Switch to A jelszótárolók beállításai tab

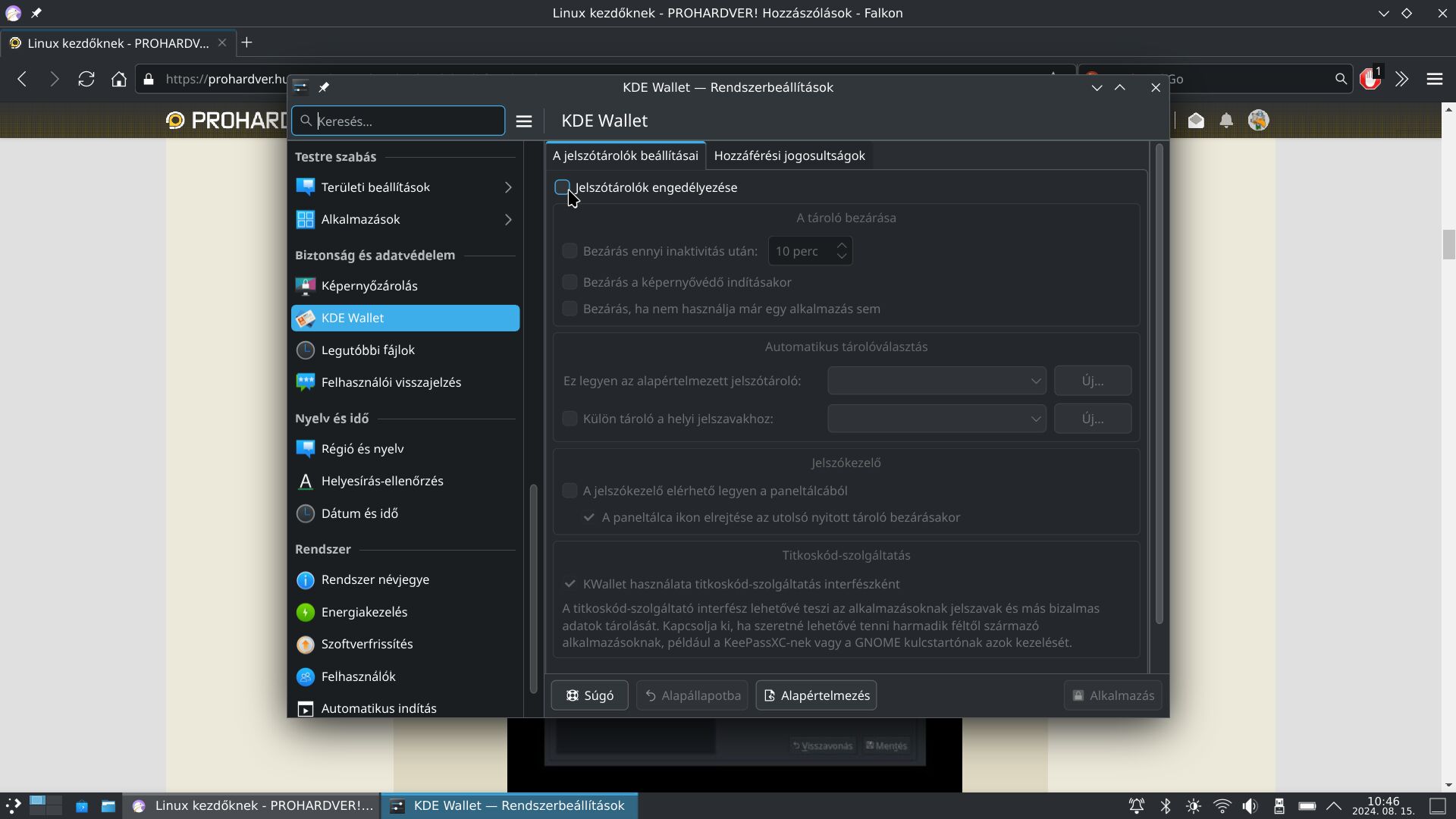tap(625, 155)
